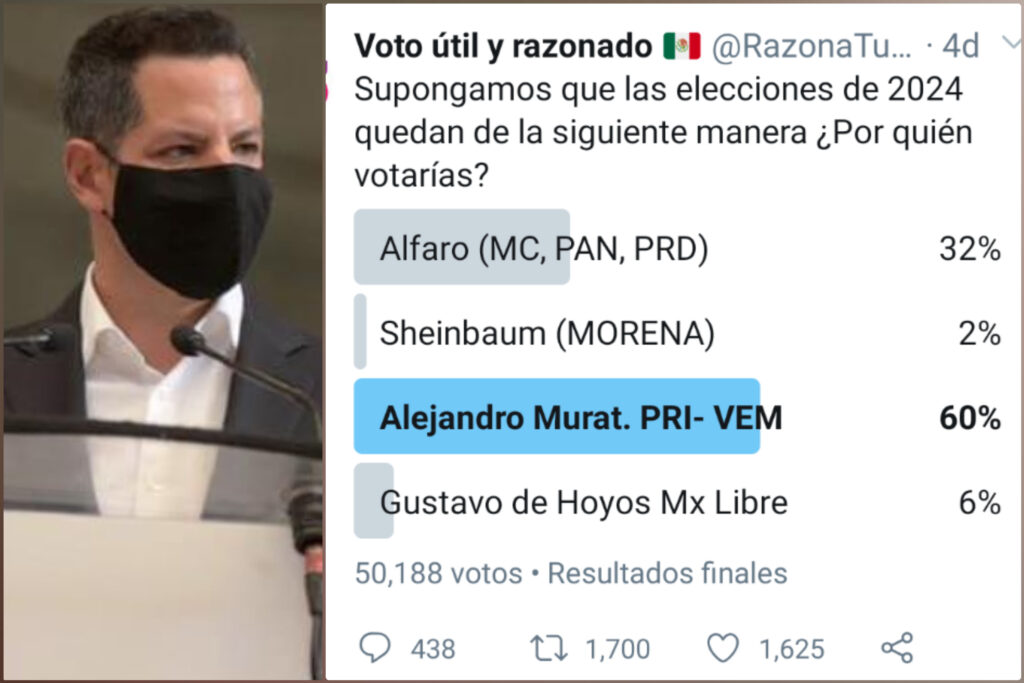
Task: Like the tweet with heart icon
Action: (x=723, y=648)
